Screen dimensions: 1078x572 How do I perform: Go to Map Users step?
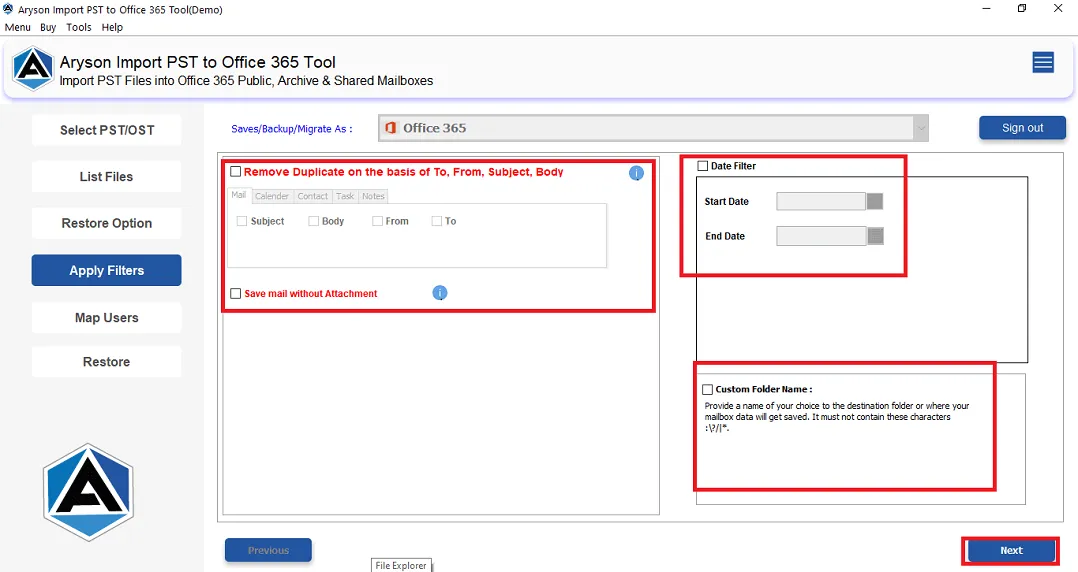point(107,318)
